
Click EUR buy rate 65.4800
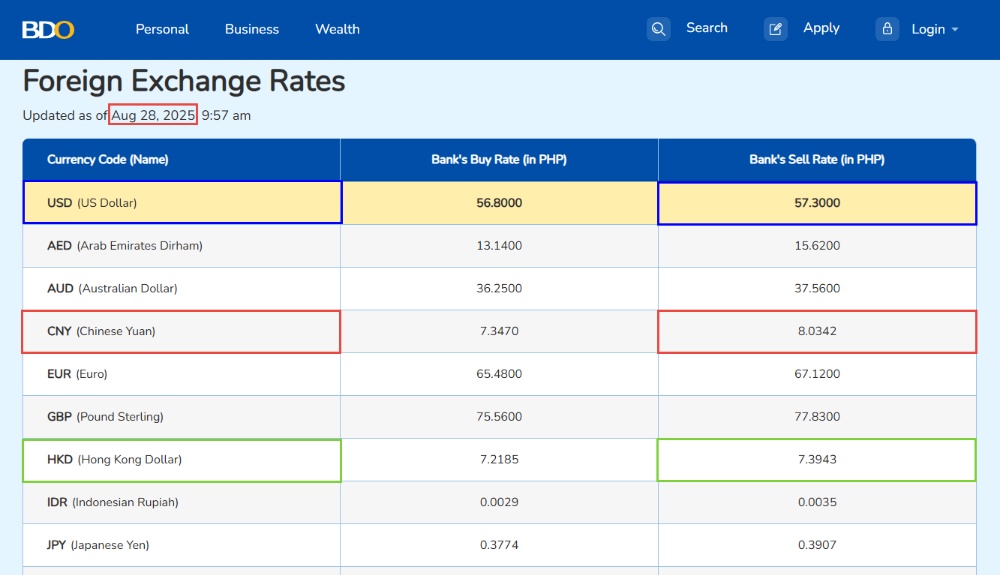(499, 374)
